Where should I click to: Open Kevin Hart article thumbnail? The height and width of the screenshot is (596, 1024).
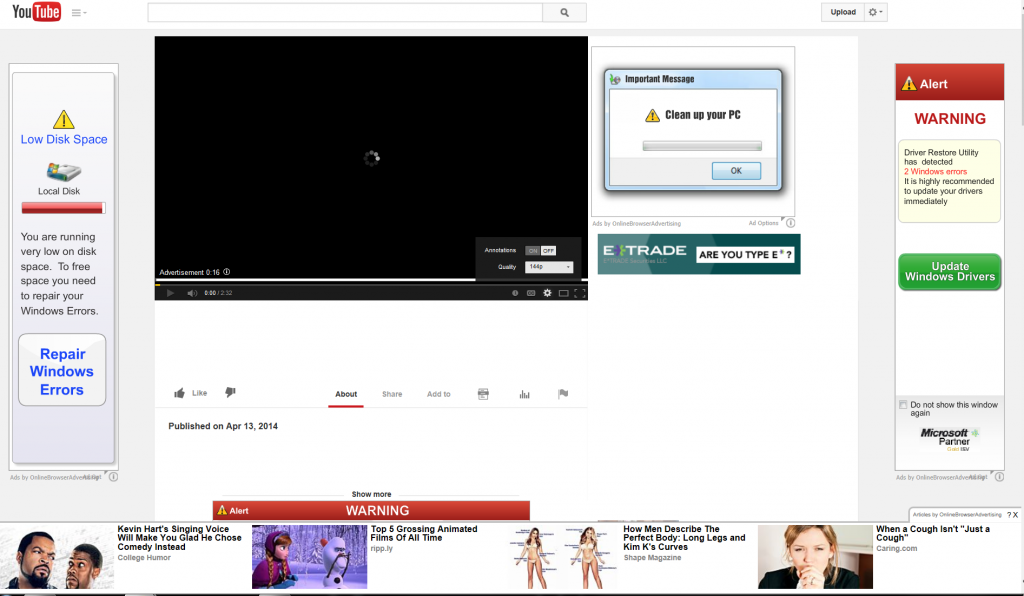[x=57, y=557]
